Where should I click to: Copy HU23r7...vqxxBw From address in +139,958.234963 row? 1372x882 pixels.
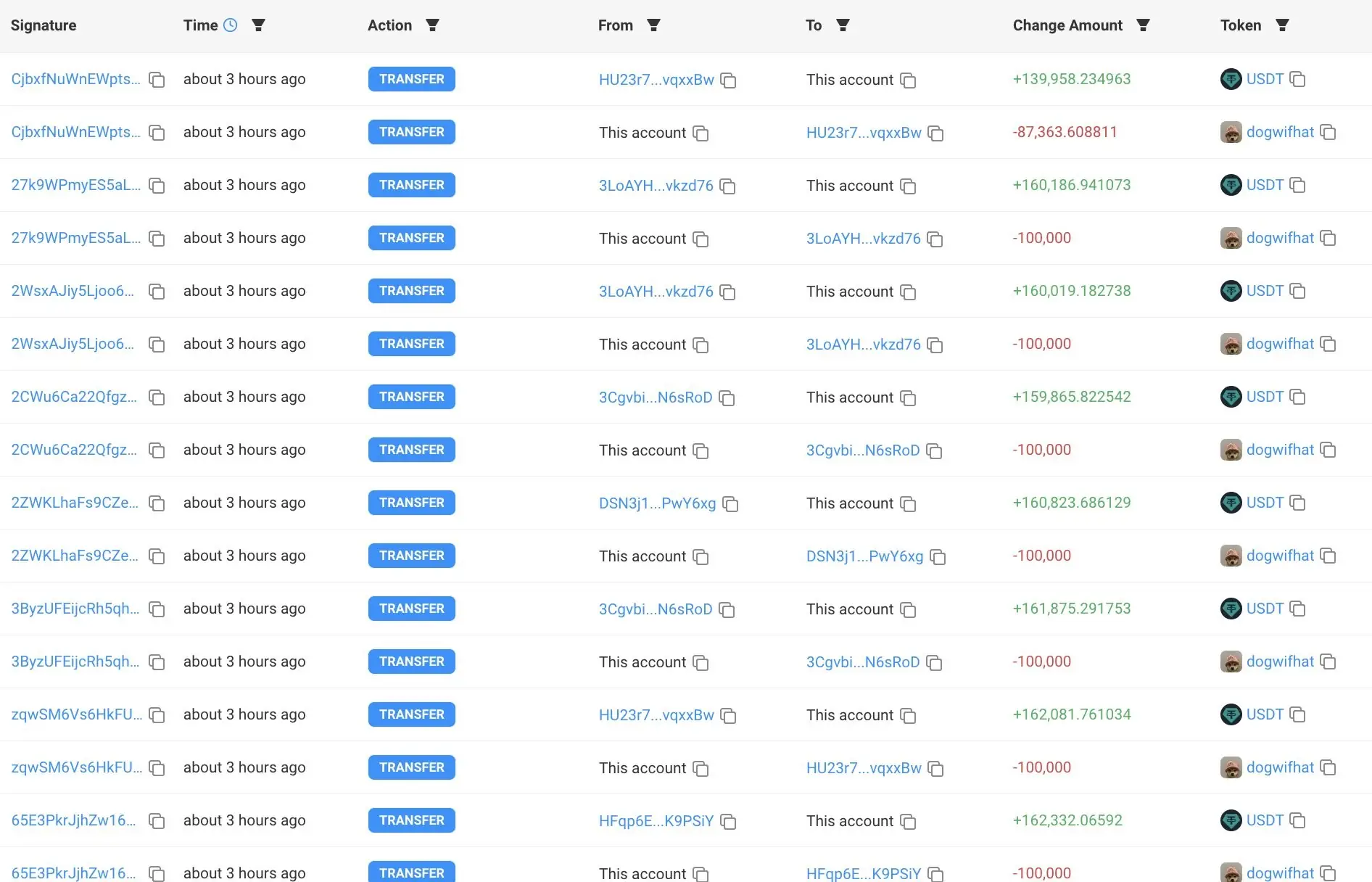pos(728,81)
